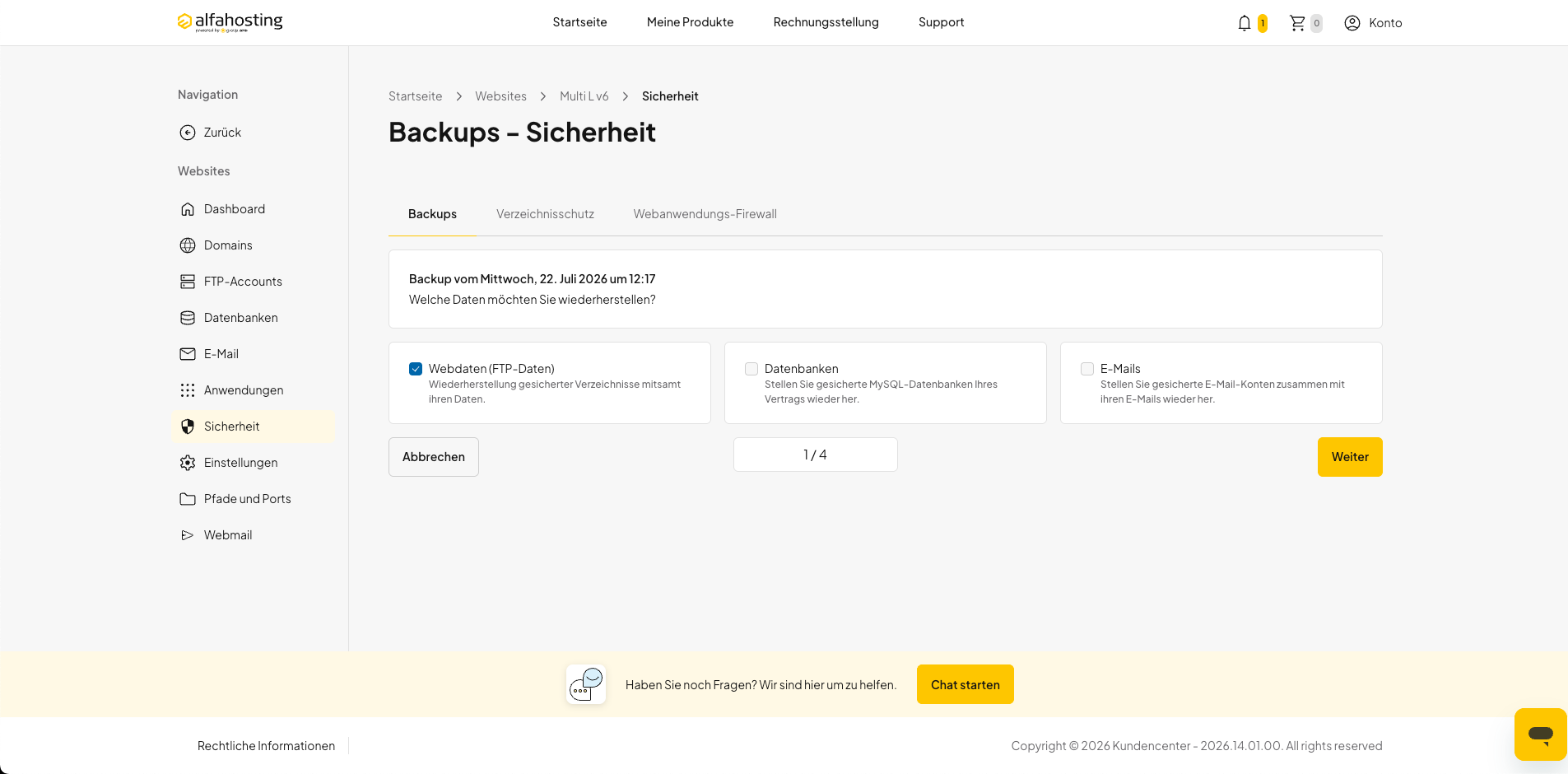The image size is (1568, 774).
Task: Click the Chat starten button
Action: tap(965, 684)
